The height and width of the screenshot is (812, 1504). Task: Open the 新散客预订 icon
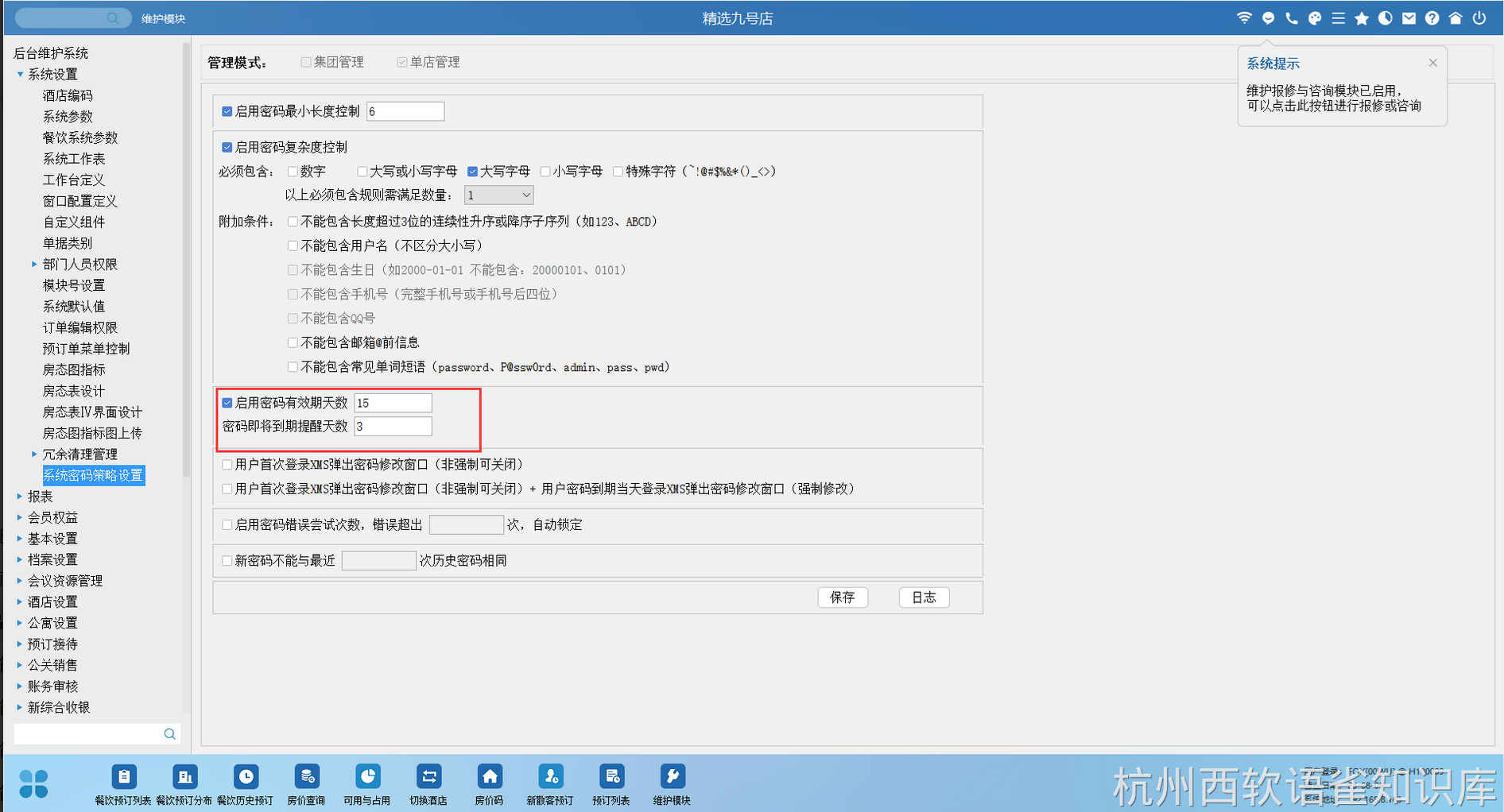click(x=550, y=777)
